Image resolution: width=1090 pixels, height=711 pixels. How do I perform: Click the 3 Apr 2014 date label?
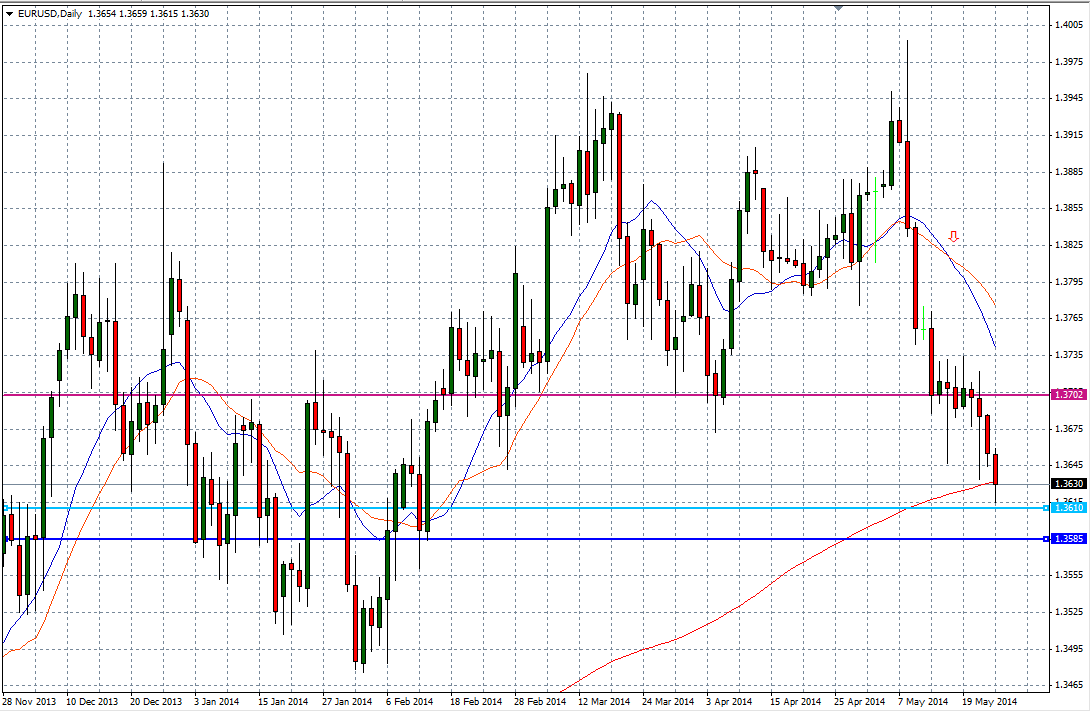click(729, 701)
